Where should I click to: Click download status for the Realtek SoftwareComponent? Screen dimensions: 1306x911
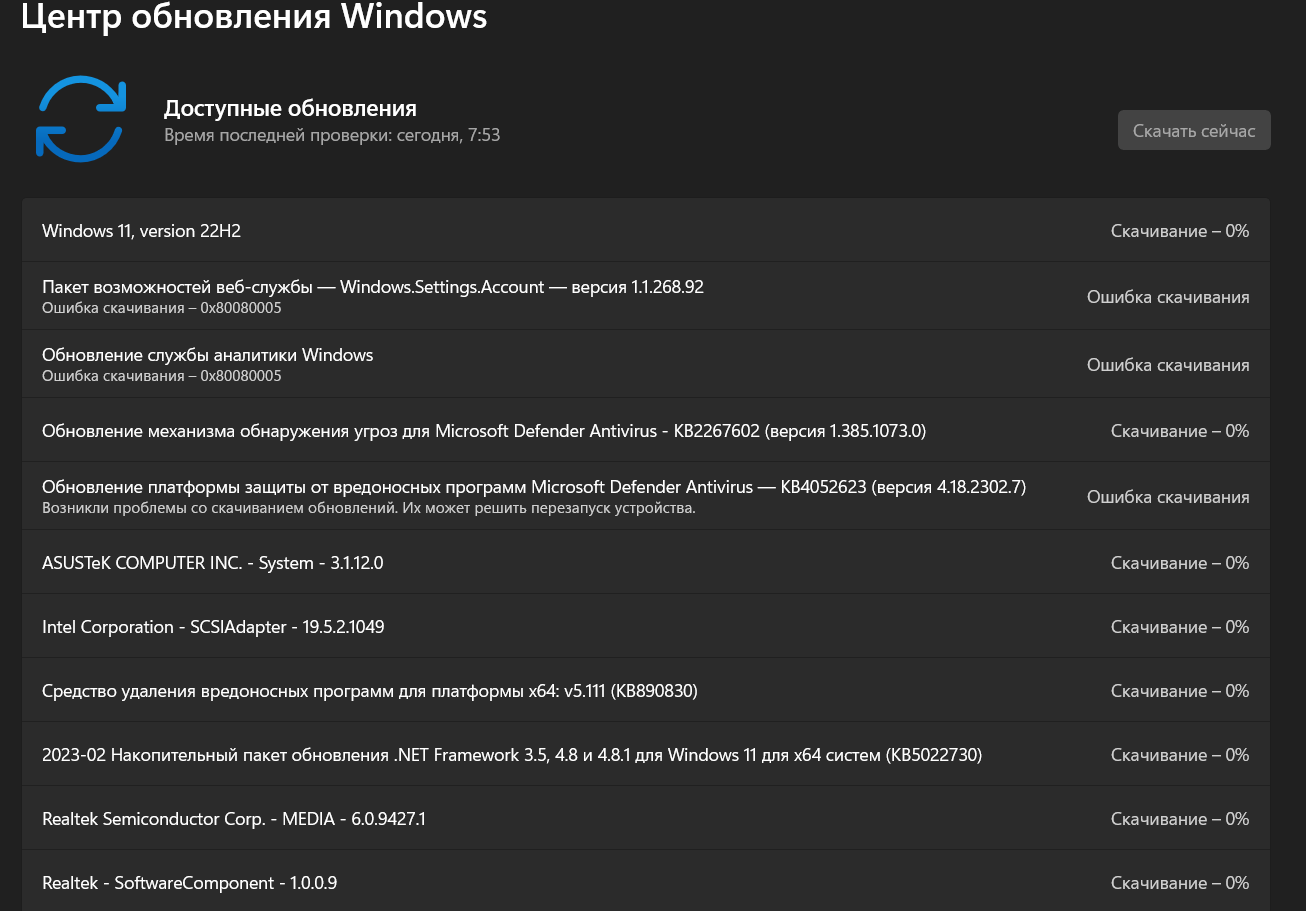1180,883
